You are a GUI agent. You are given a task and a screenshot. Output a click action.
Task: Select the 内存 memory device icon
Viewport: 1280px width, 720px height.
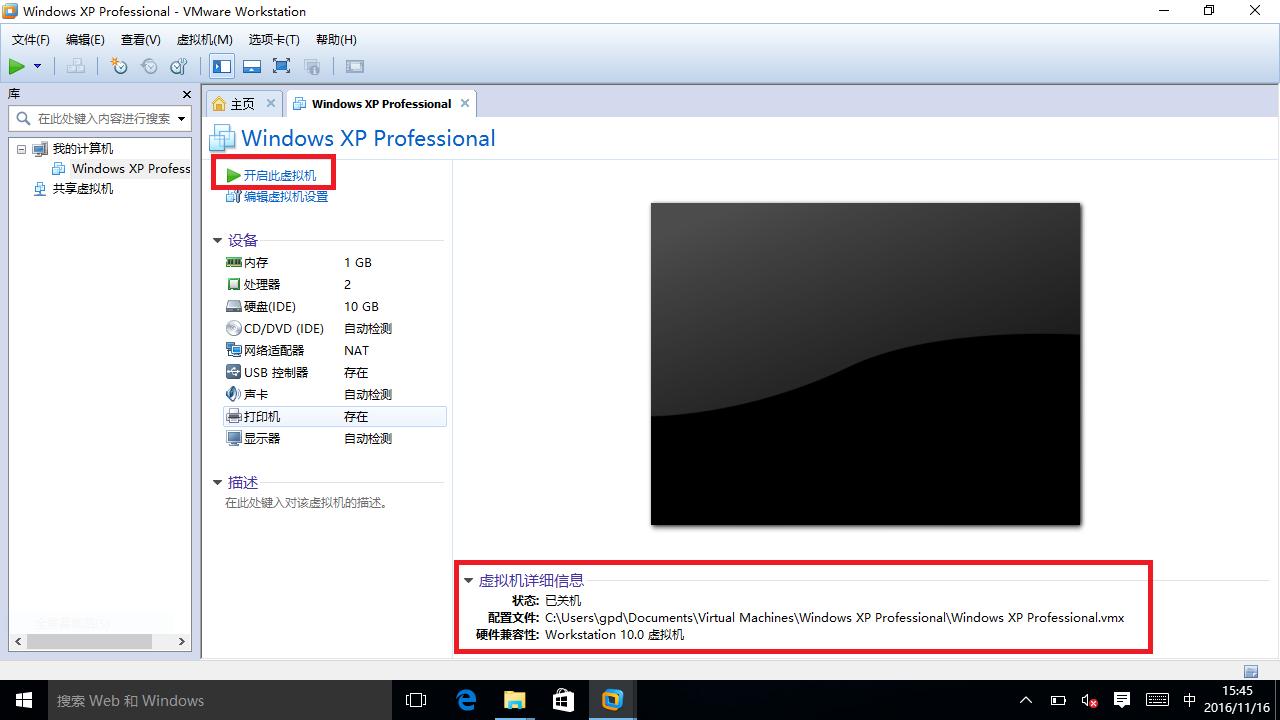[232, 262]
